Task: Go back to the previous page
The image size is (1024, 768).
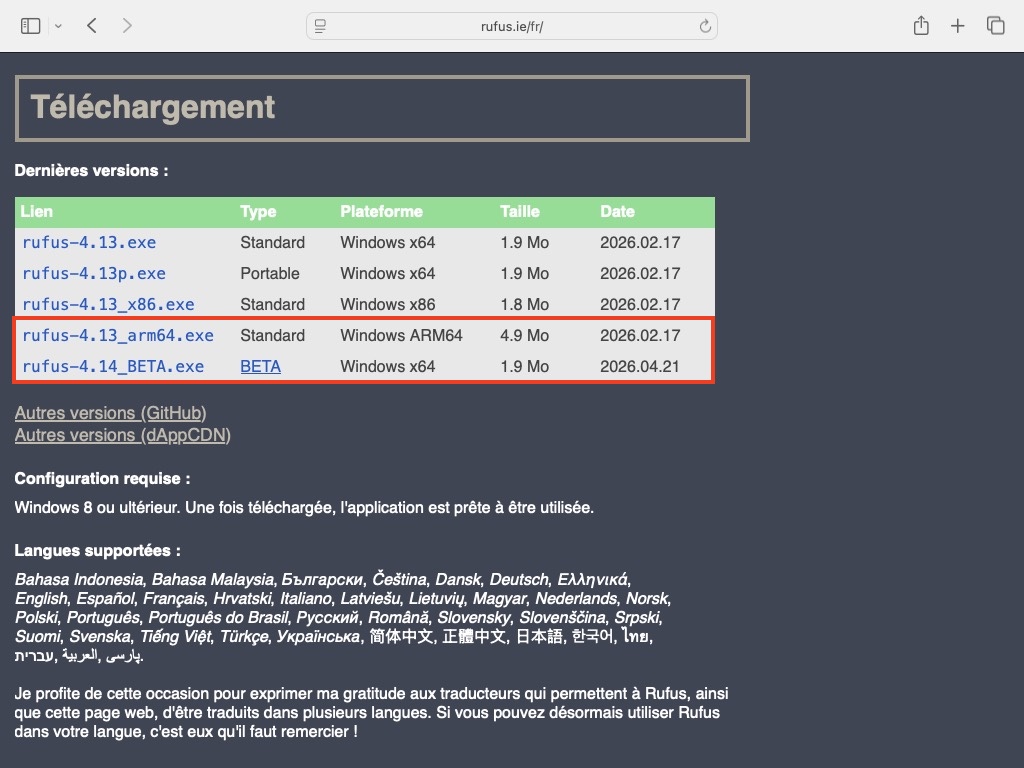Action: click(91, 26)
